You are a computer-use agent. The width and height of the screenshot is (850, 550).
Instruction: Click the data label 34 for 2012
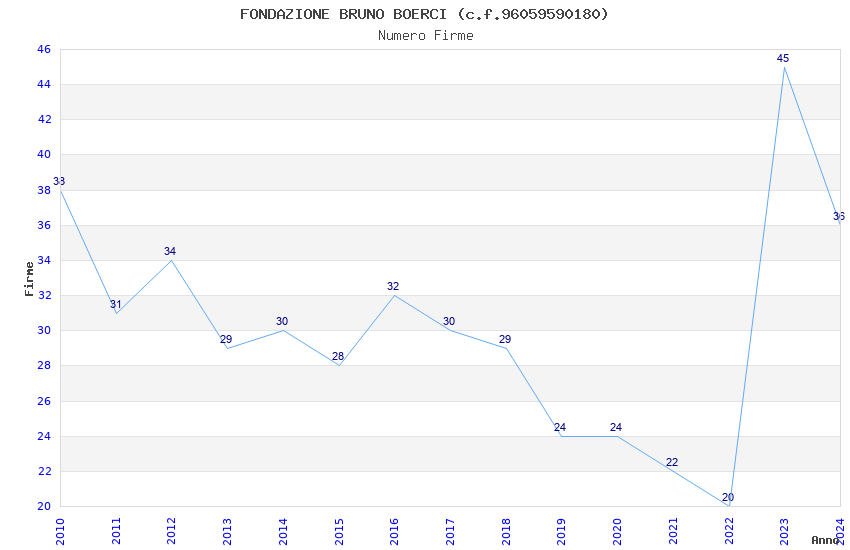pos(170,251)
